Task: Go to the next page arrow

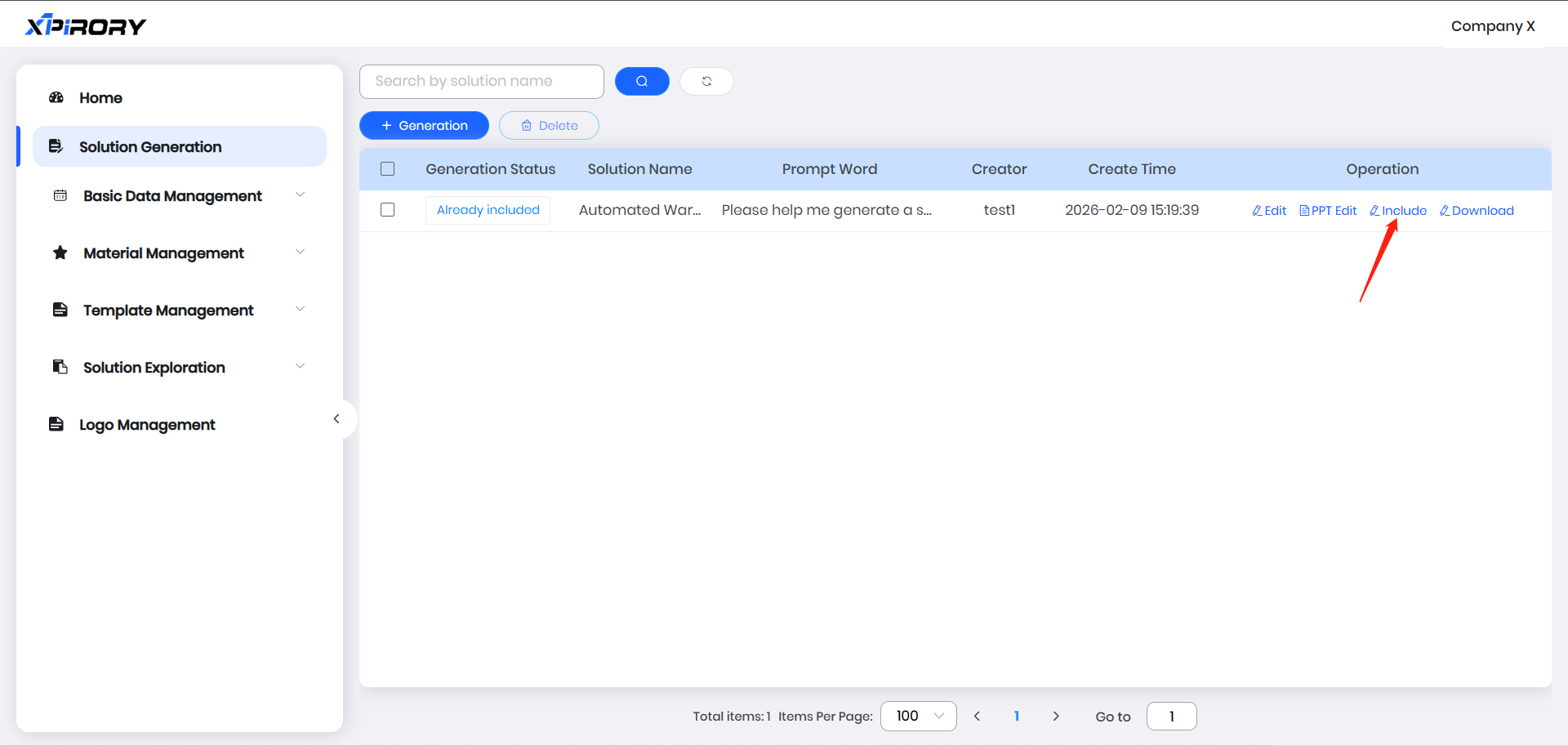Action: [x=1056, y=716]
